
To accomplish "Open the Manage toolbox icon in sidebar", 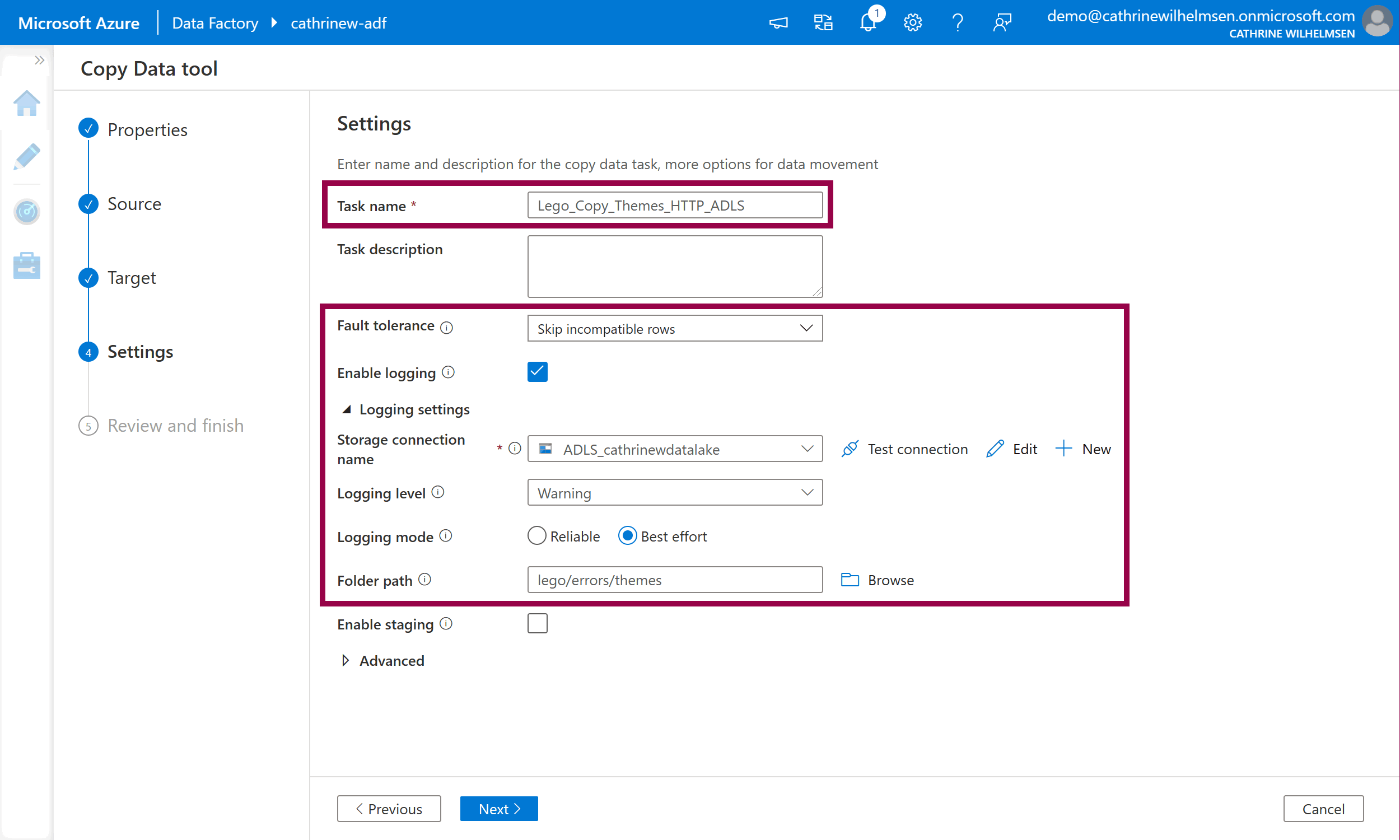I will (x=26, y=265).
